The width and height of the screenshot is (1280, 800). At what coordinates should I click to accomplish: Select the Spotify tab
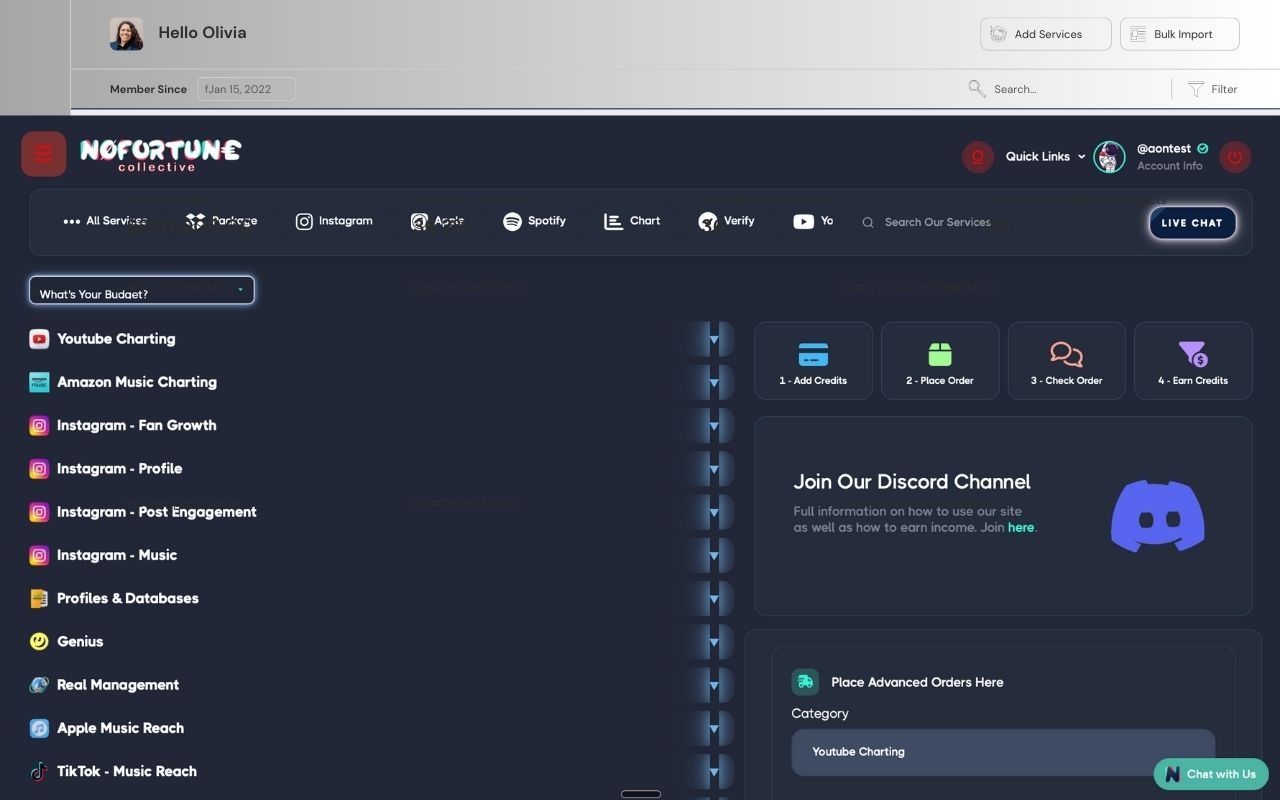[534, 221]
